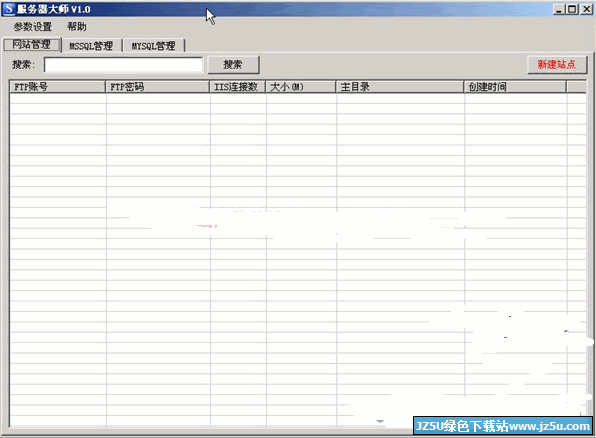Screen dimensions: 596x438
Task: Click the 搜索 button
Action: point(233,65)
